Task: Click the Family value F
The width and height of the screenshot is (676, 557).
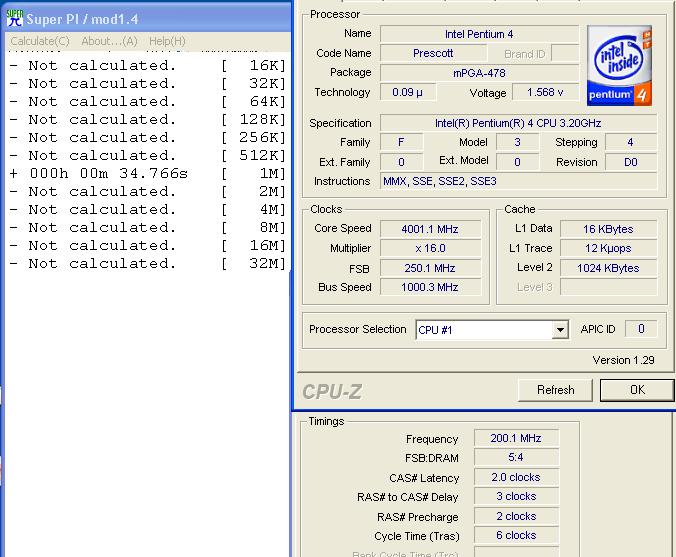Action: tap(401, 142)
